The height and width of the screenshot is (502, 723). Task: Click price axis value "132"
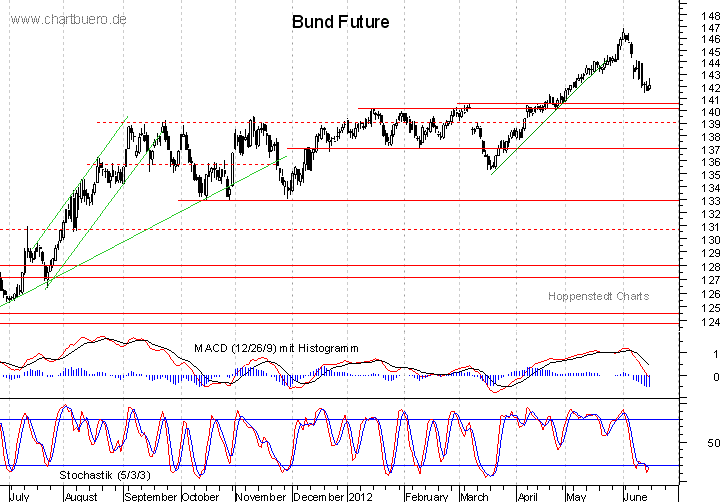click(710, 214)
